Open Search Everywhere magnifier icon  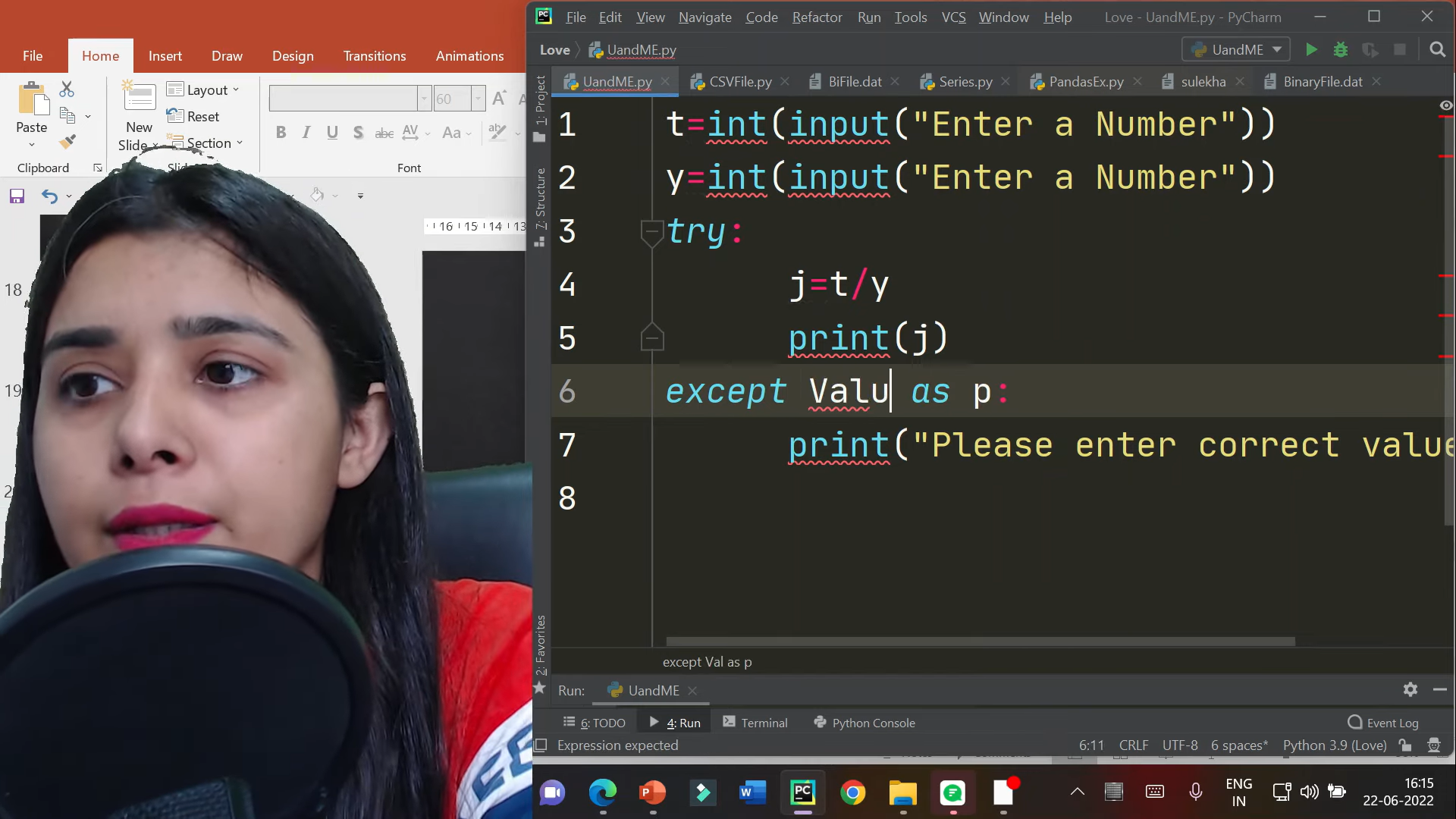[x=1436, y=50]
